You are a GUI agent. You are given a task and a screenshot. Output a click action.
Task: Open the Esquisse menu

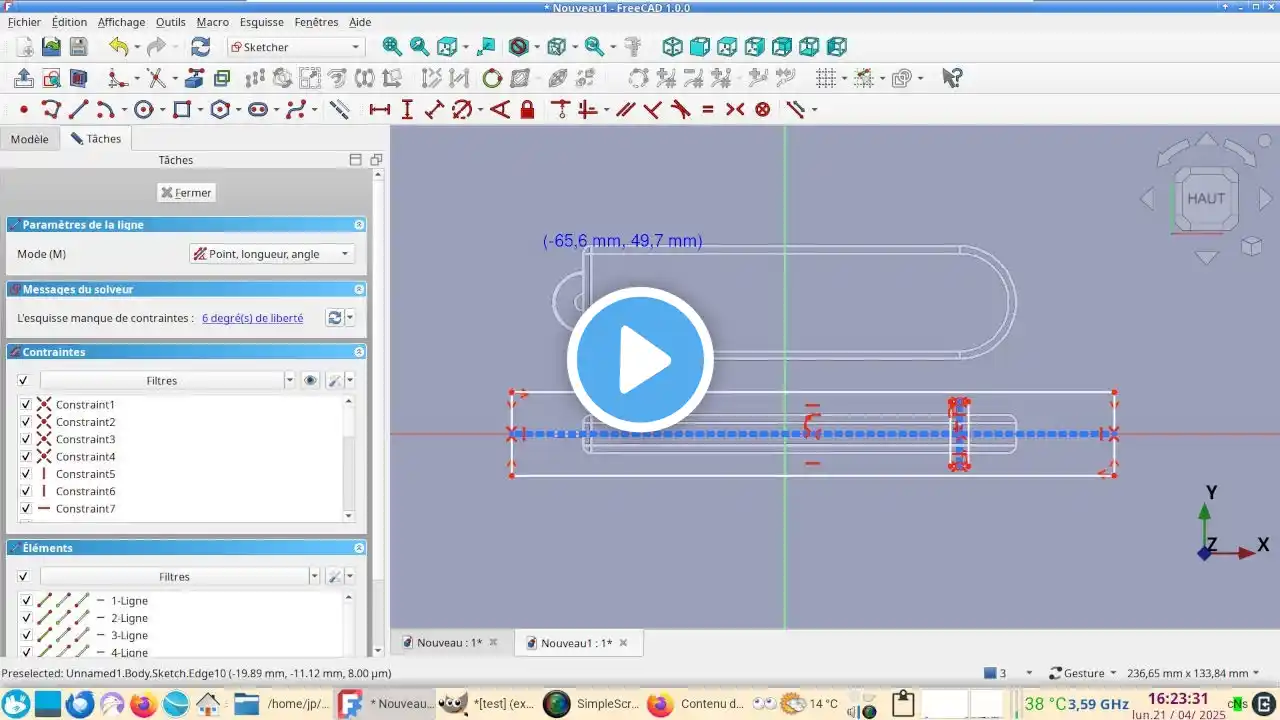tap(261, 22)
